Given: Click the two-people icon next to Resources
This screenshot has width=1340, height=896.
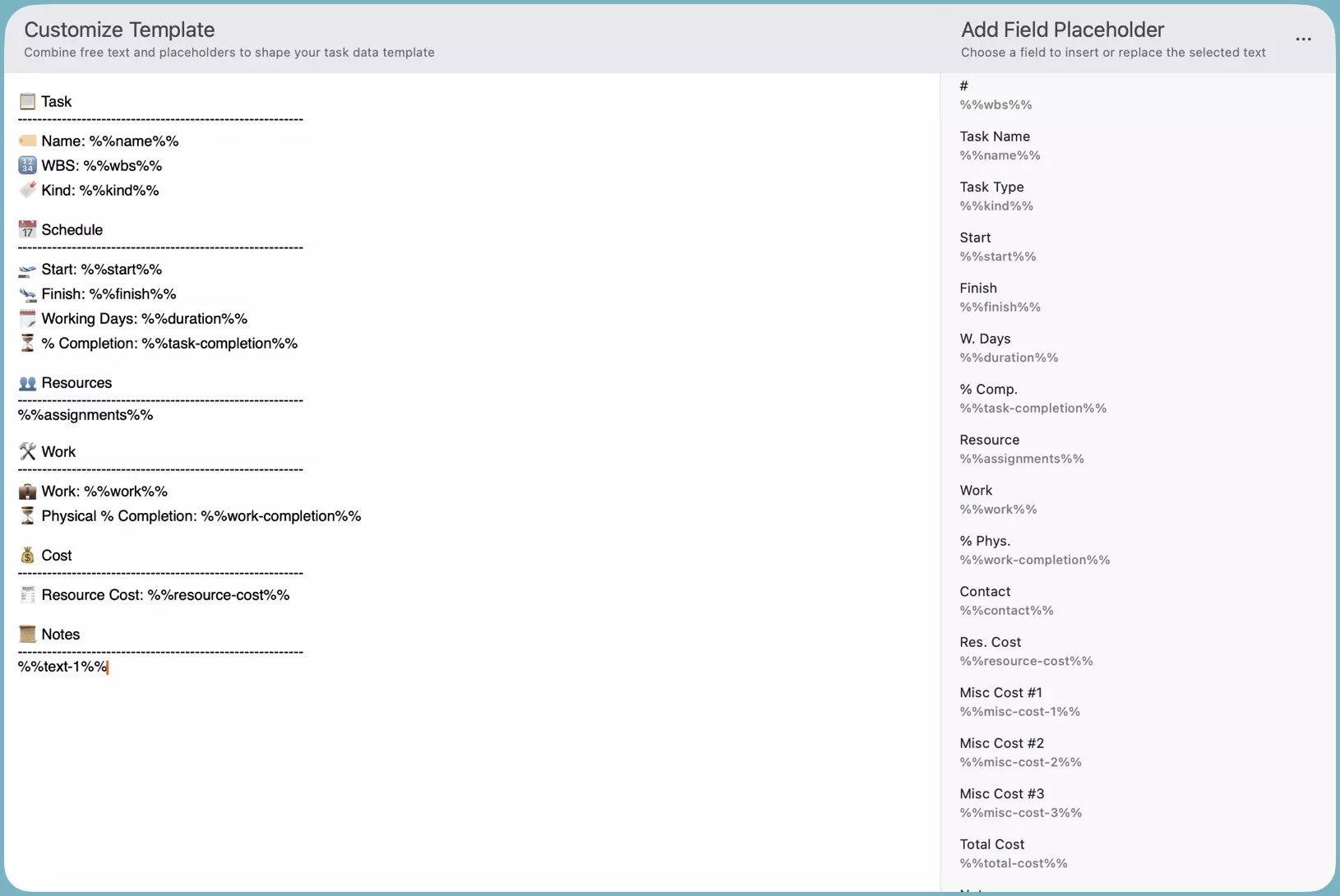Looking at the screenshot, I should (27, 382).
